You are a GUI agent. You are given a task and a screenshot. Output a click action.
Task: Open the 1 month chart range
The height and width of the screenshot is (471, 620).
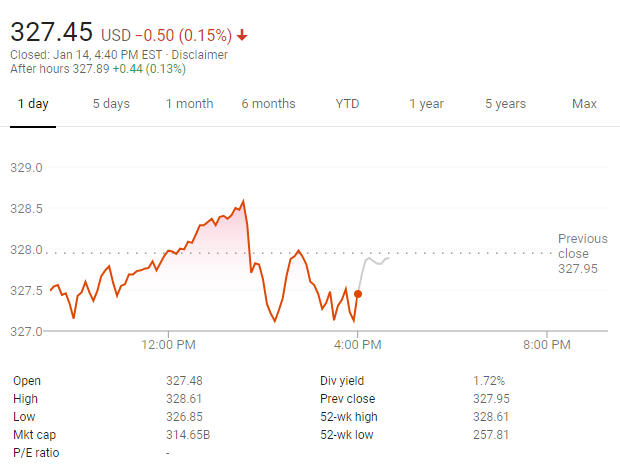[x=189, y=104]
